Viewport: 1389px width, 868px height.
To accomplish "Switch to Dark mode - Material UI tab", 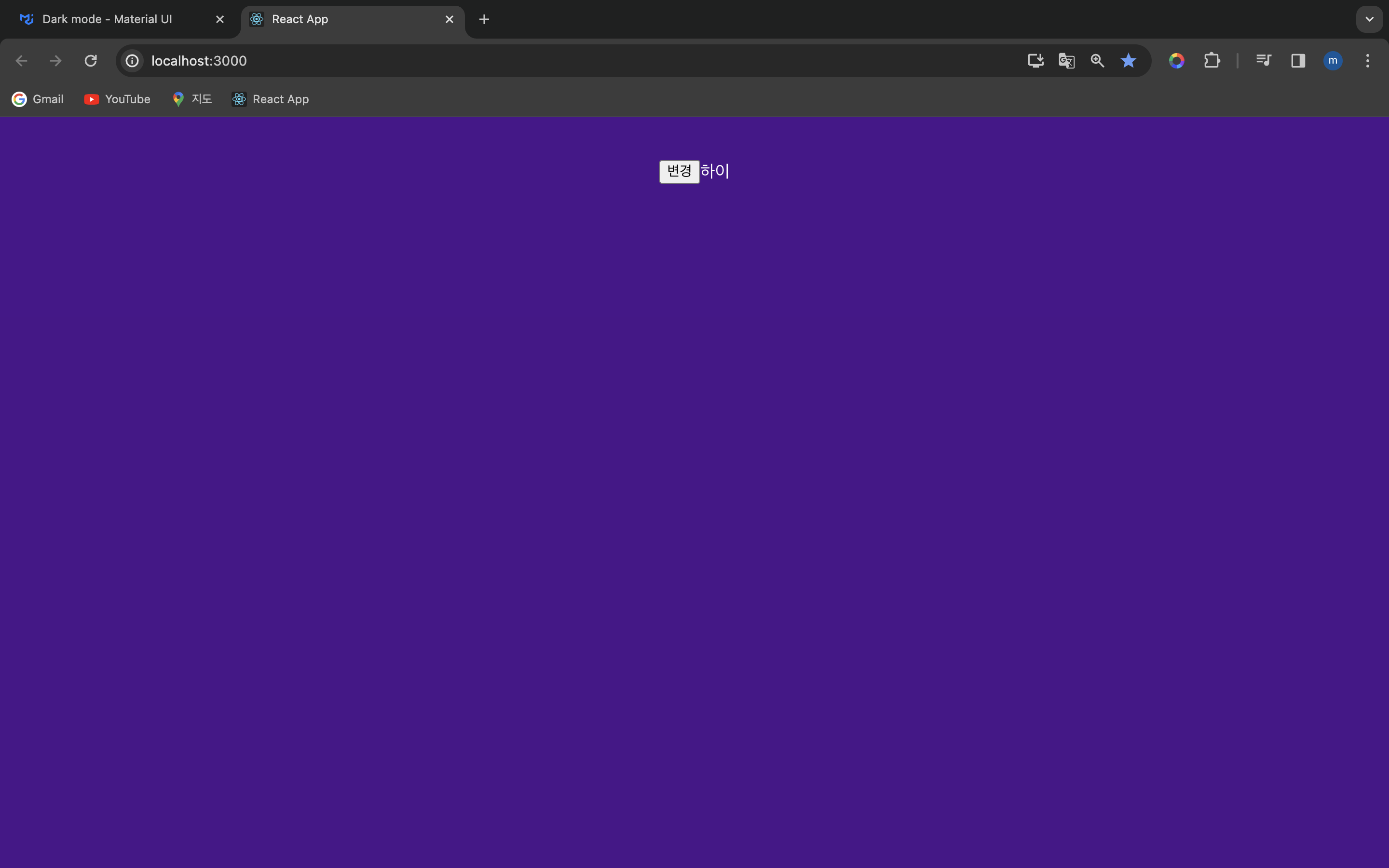I will click(108, 19).
